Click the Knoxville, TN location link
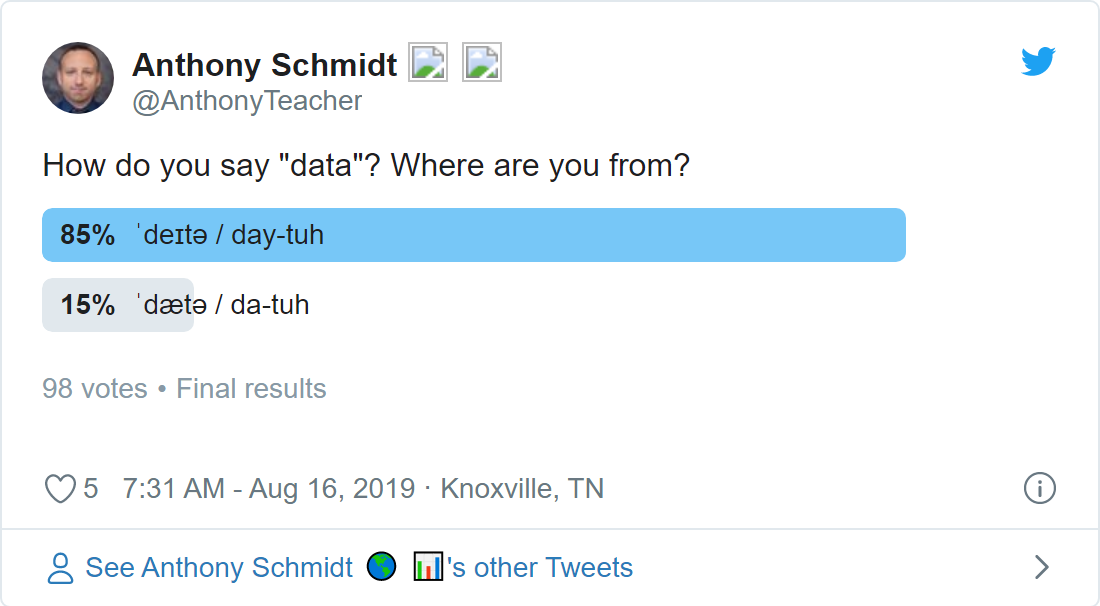The height and width of the screenshot is (606, 1100). tap(522, 489)
